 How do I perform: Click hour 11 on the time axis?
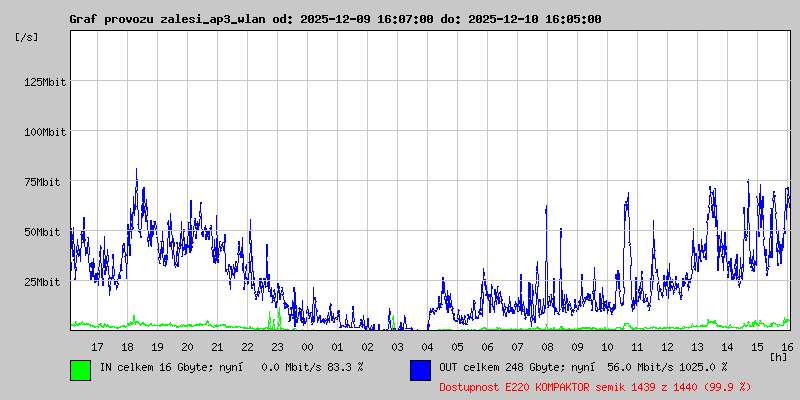[637, 346]
